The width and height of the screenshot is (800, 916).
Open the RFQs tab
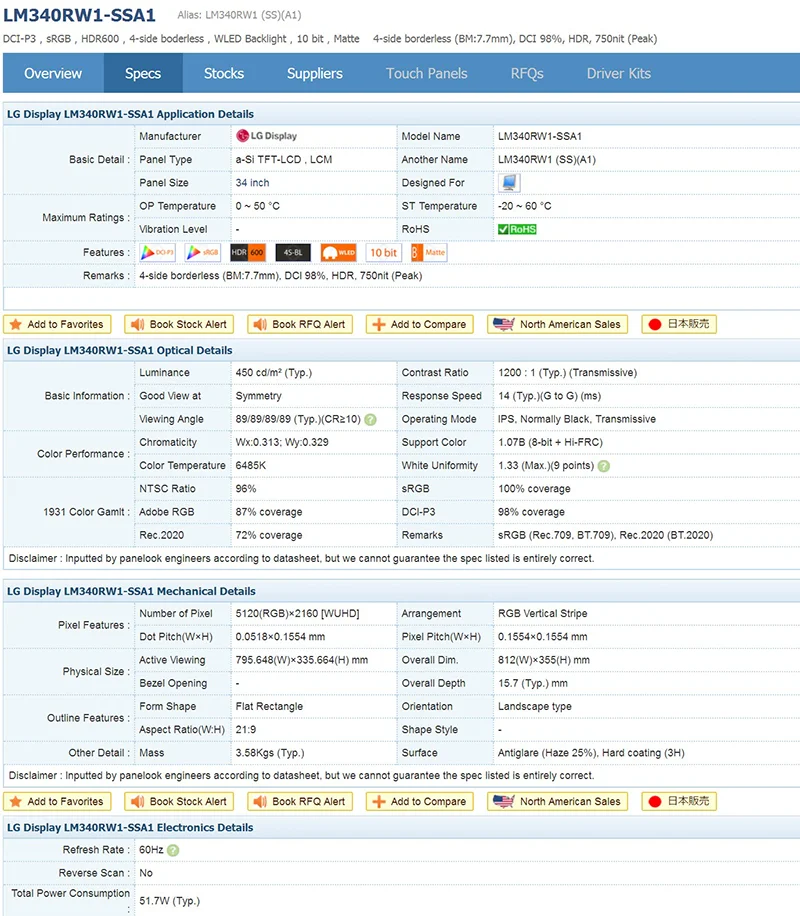click(527, 74)
